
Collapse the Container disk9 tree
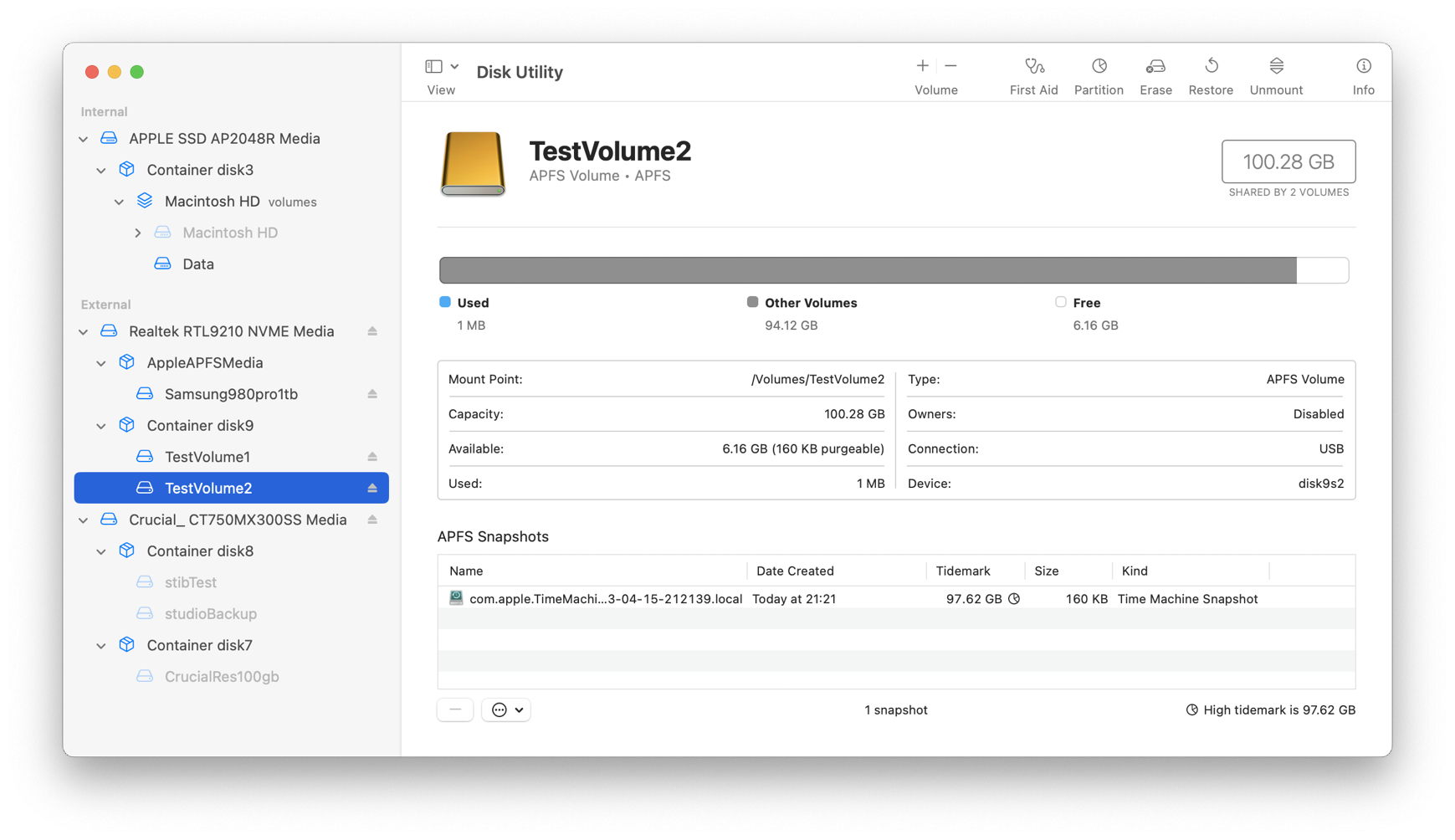click(101, 425)
